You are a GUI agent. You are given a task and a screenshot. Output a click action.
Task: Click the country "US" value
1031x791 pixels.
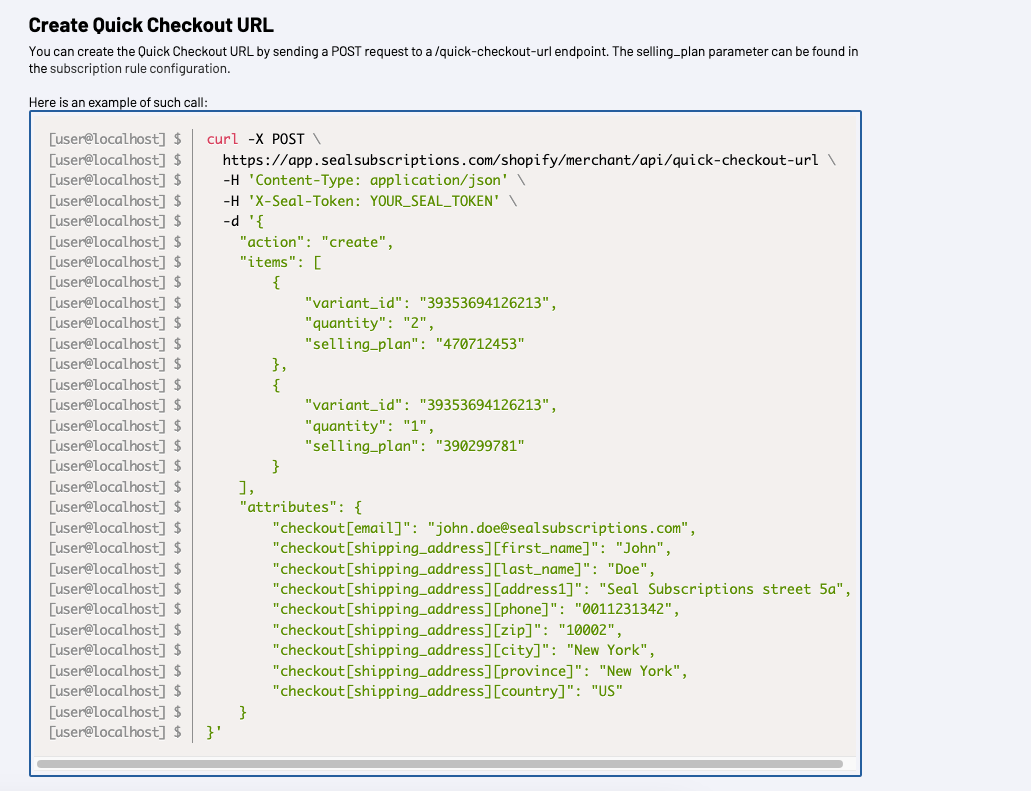(x=606, y=691)
